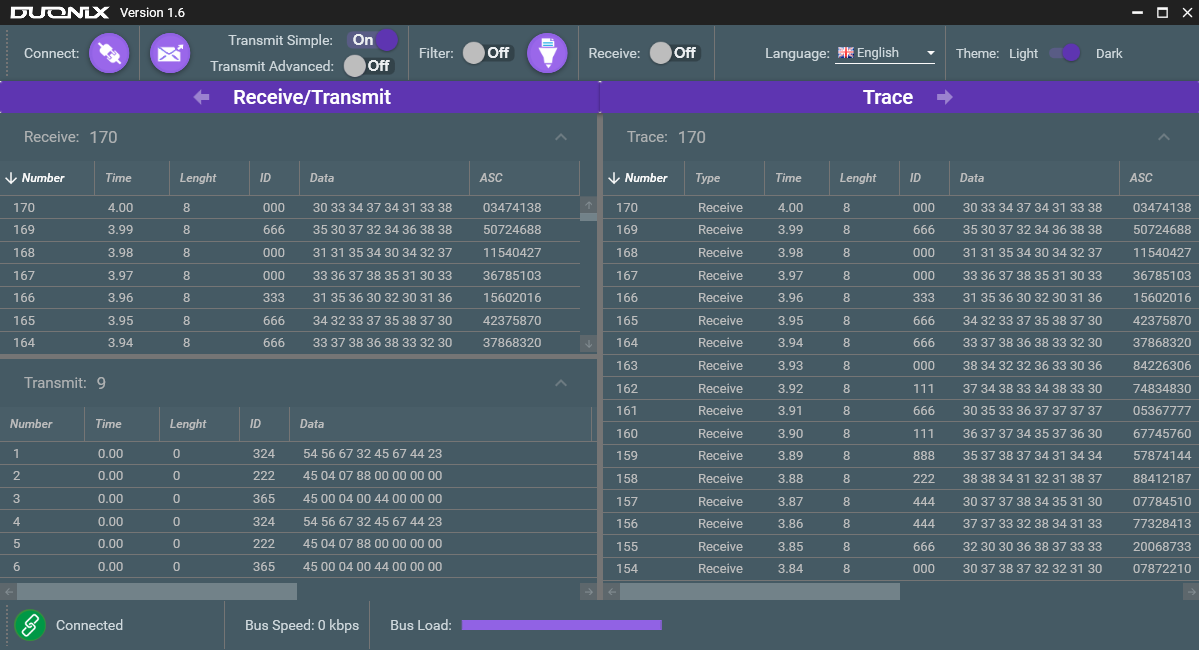Image resolution: width=1199 pixels, height=650 pixels.
Task: Toggle Transmit Simple switch off
Action: (373, 40)
